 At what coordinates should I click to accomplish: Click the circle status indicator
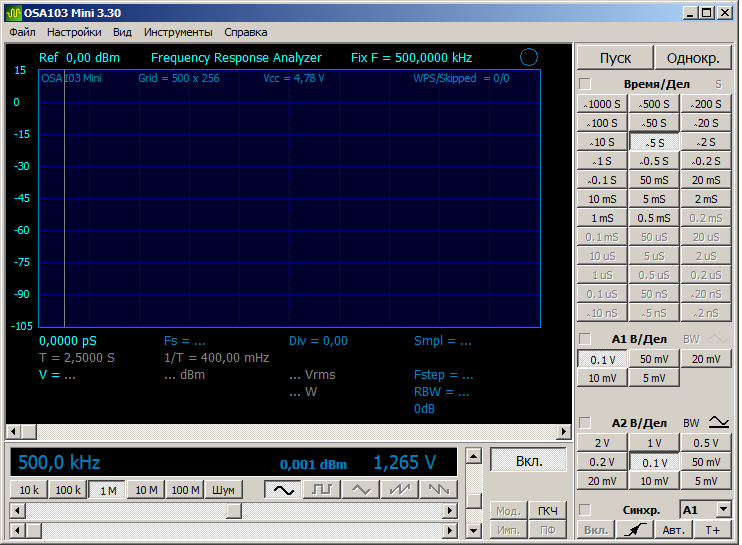coord(529,57)
